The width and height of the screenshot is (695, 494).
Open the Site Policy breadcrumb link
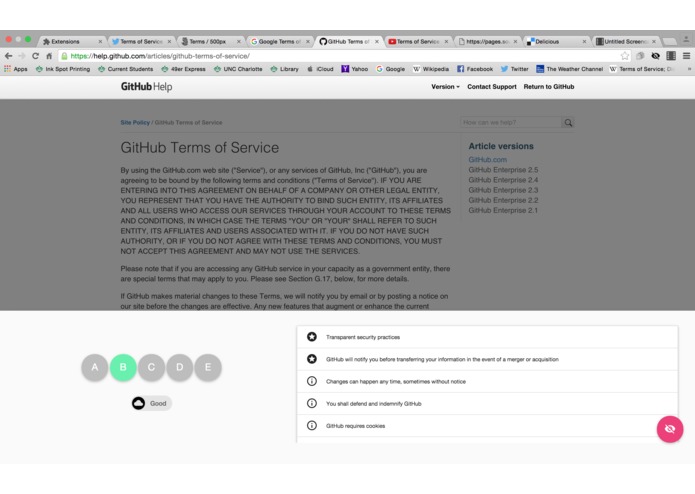click(135, 123)
